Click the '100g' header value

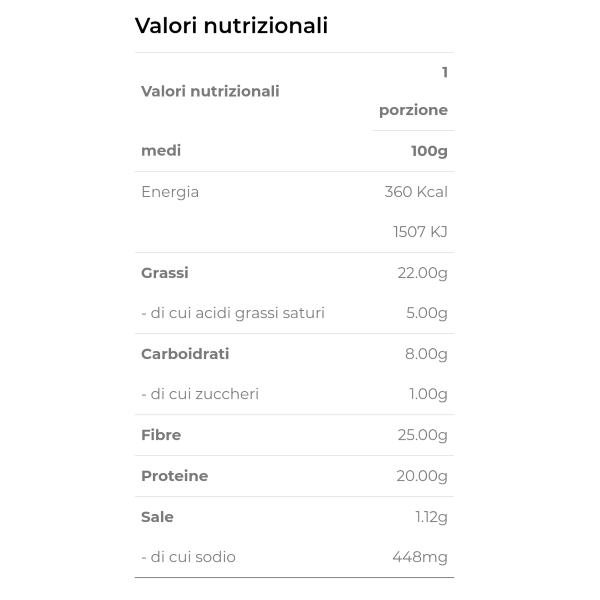coord(429,151)
